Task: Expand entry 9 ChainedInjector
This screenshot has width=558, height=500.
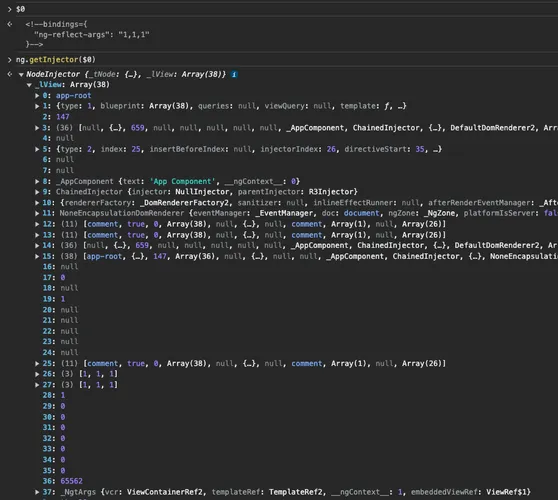Action: (x=37, y=192)
